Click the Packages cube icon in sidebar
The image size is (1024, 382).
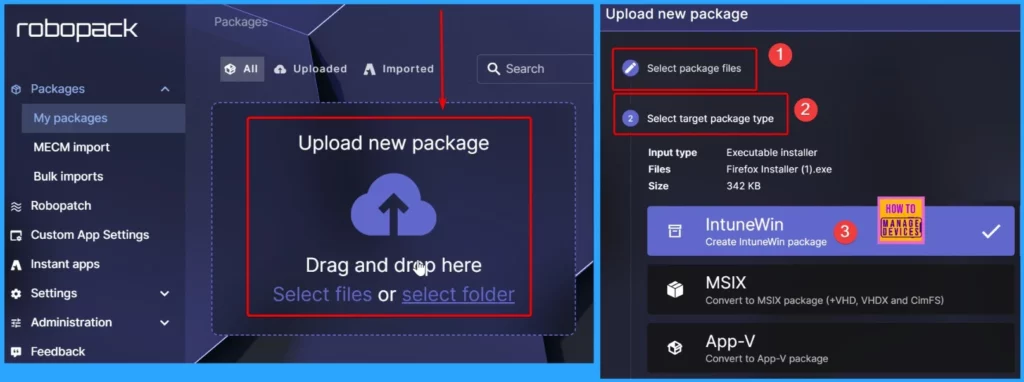coord(16,89)
